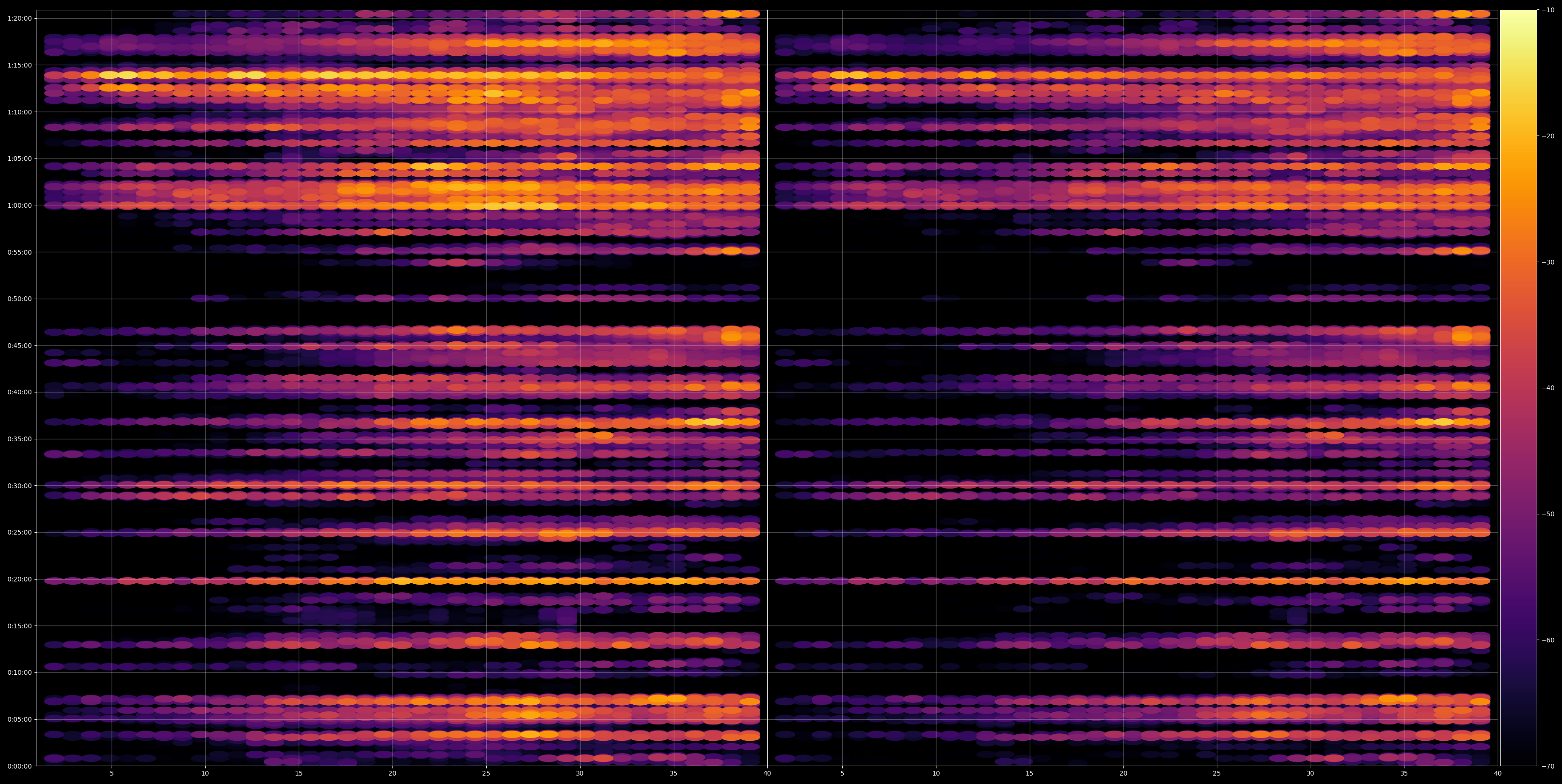Select the 0:45:00 time axis label
This screenshot has height=784, width=1562.
(x=19, y=345)
